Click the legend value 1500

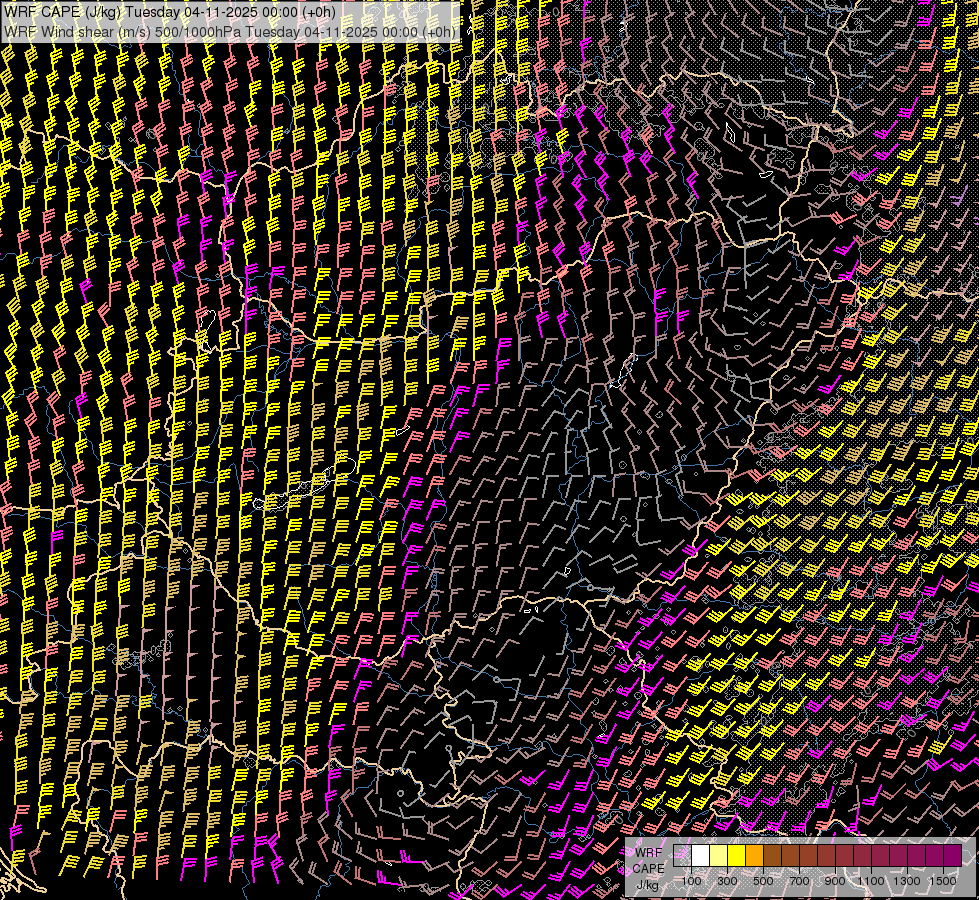pyautogui.click(x=943, y=881)
